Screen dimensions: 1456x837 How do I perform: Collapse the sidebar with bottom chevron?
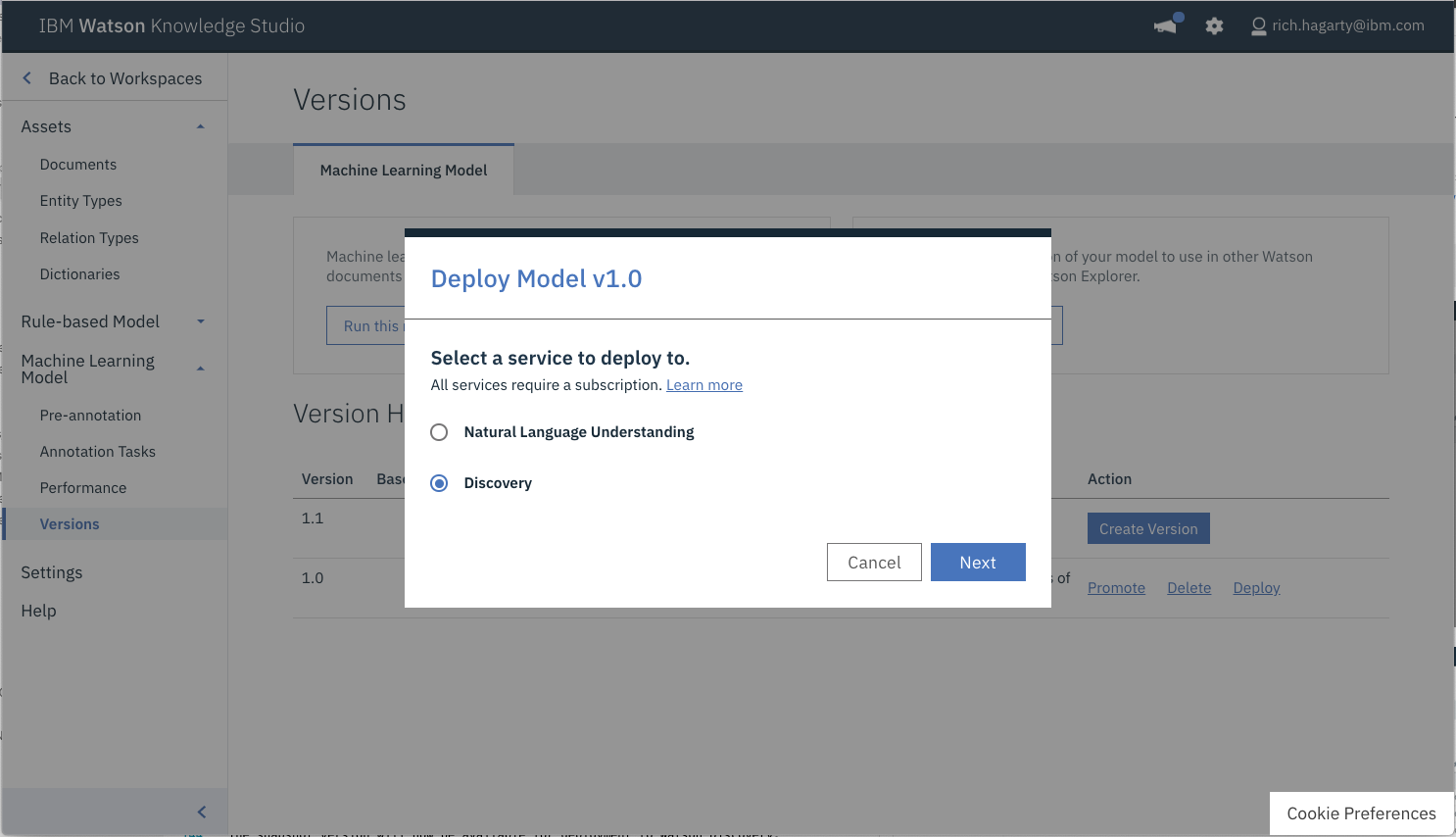tap(202, 812)
